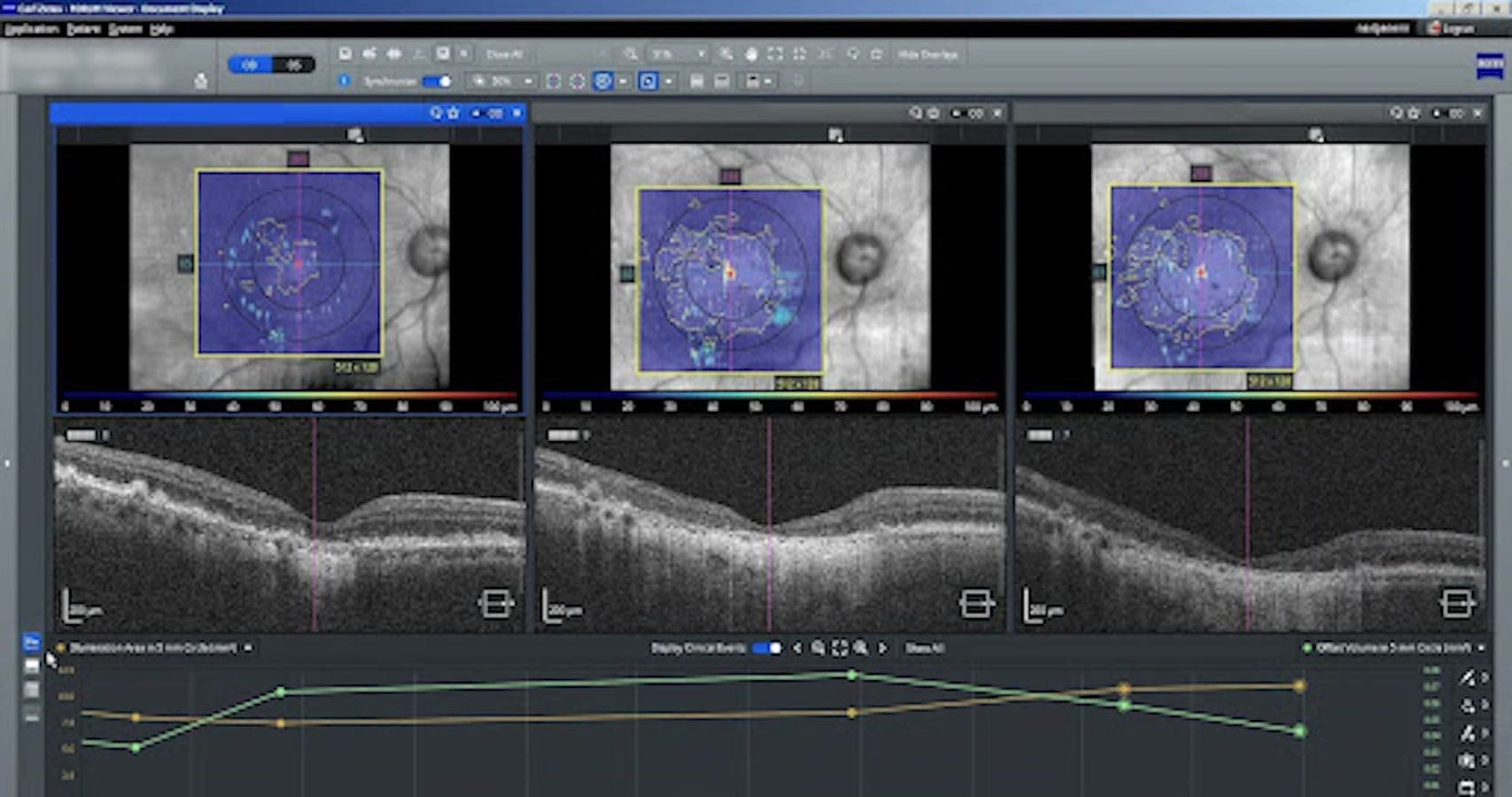Click slice navigator icon in third B-scan
This screenshot has width=1512, height=797.
[x=1457, y=604]
